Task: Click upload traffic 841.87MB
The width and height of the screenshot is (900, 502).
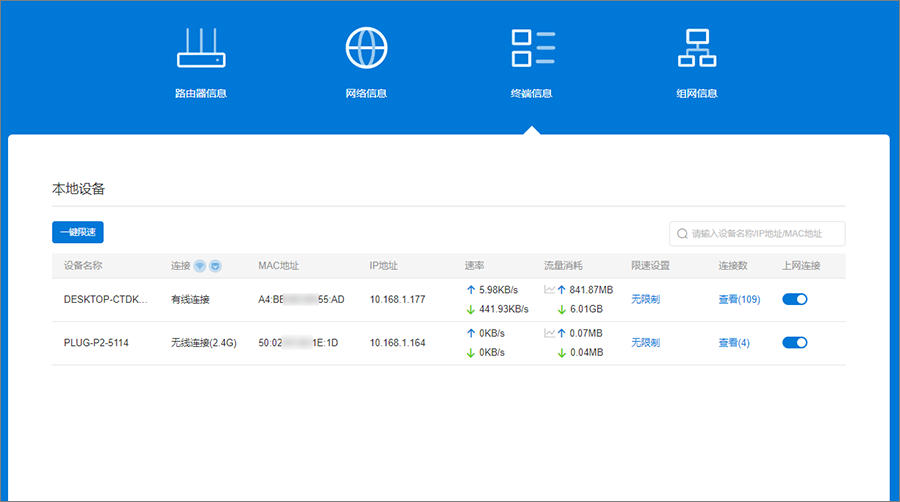Action: tap(591, 290)
